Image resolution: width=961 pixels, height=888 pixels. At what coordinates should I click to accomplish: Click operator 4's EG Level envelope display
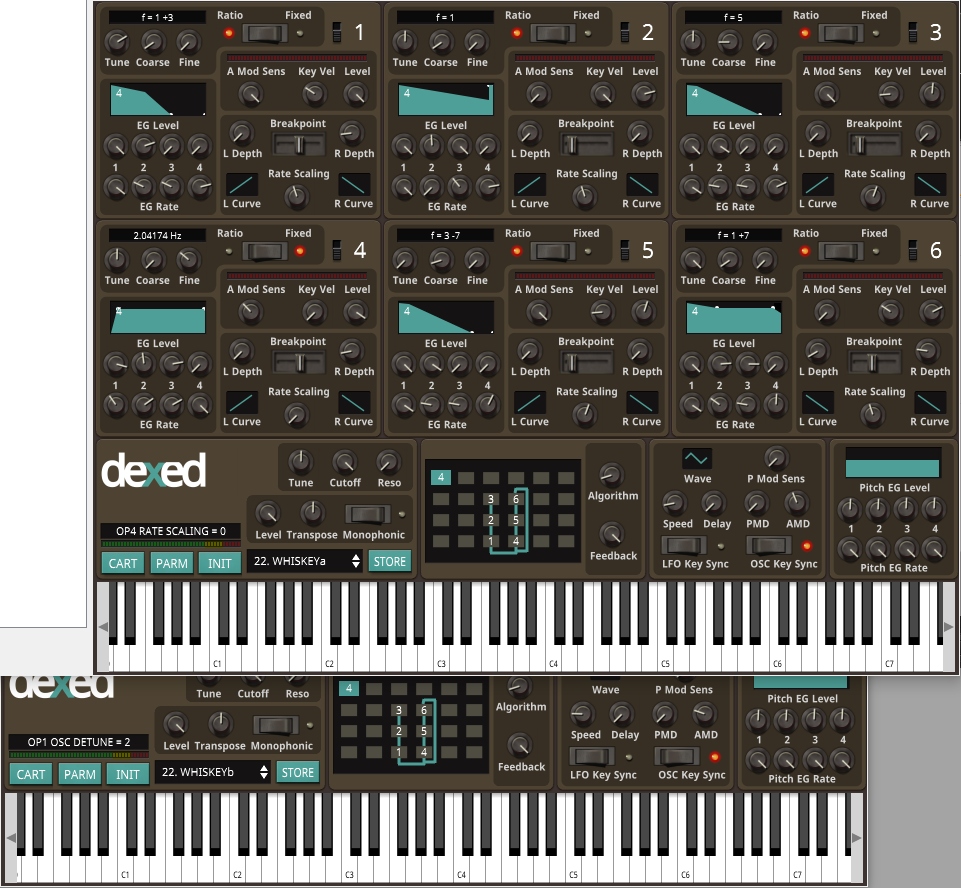pos(158,318)
